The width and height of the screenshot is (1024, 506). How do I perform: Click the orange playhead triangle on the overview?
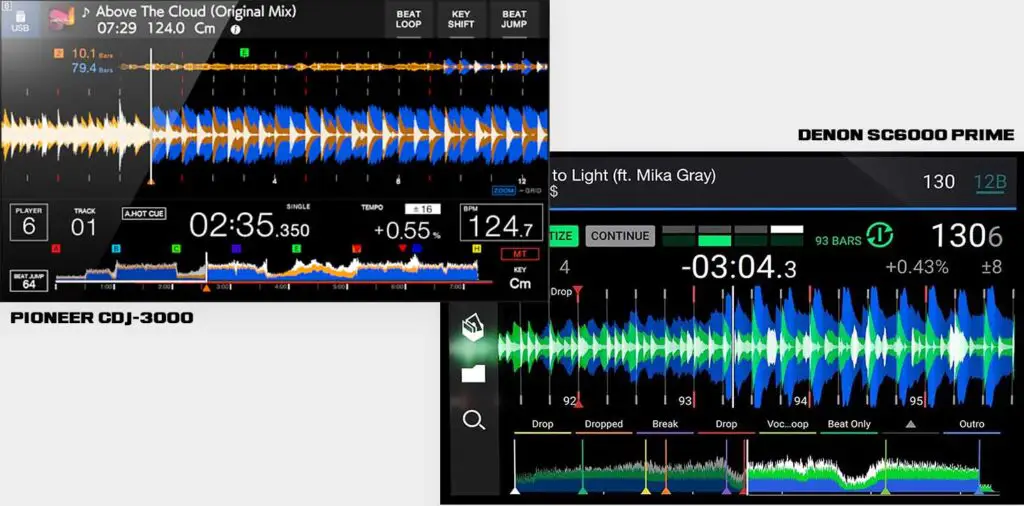coord(206,287)
